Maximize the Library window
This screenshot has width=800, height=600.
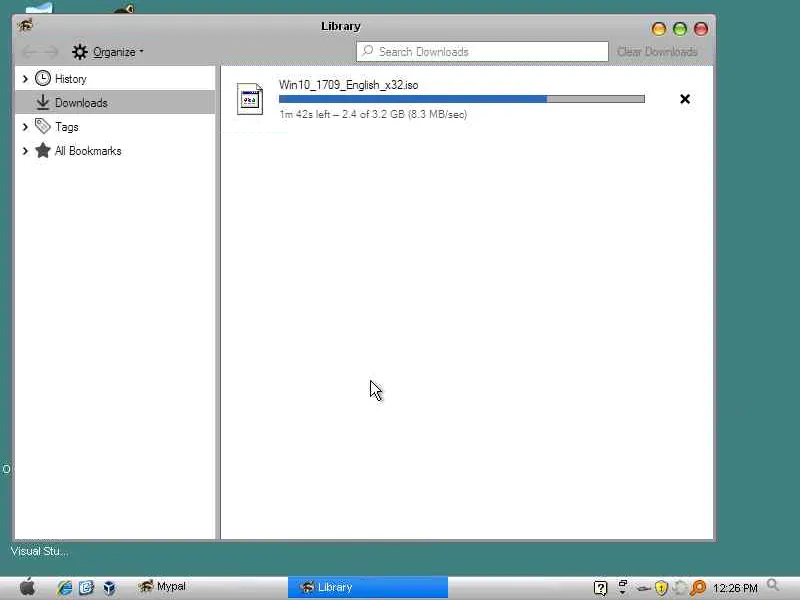(x=680, y=29)
